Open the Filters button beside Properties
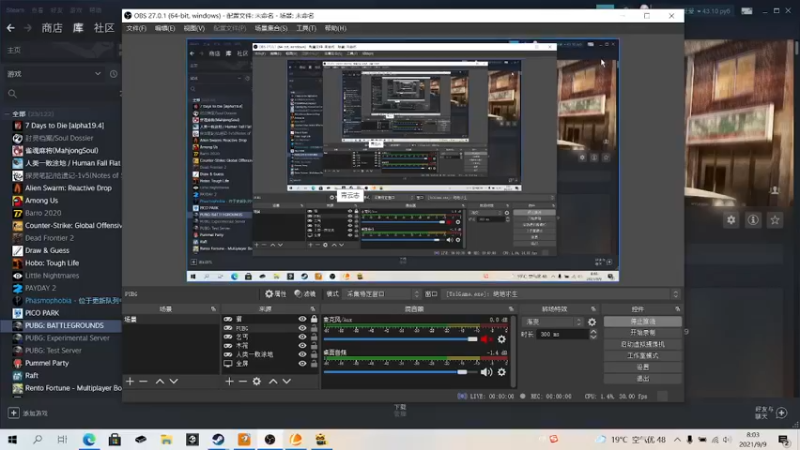The image size is (800, 450). coord(305,294)
